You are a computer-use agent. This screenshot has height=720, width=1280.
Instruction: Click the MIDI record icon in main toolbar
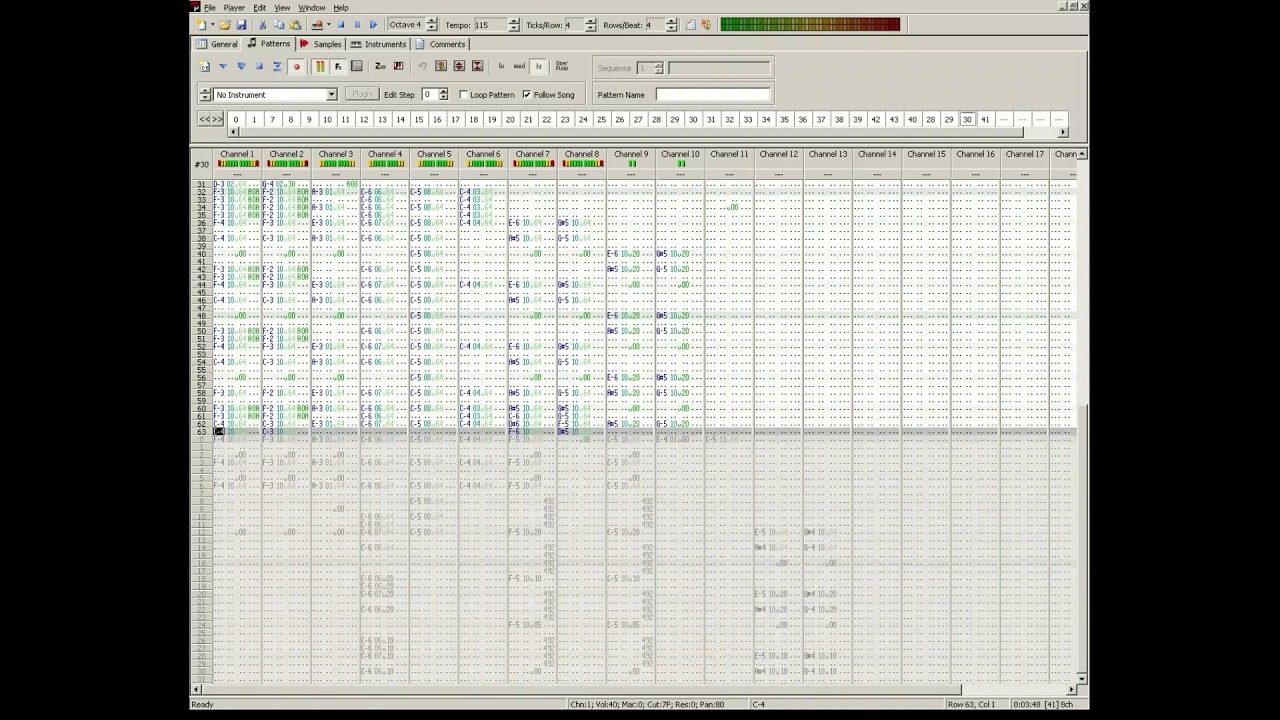click(317, 25)
